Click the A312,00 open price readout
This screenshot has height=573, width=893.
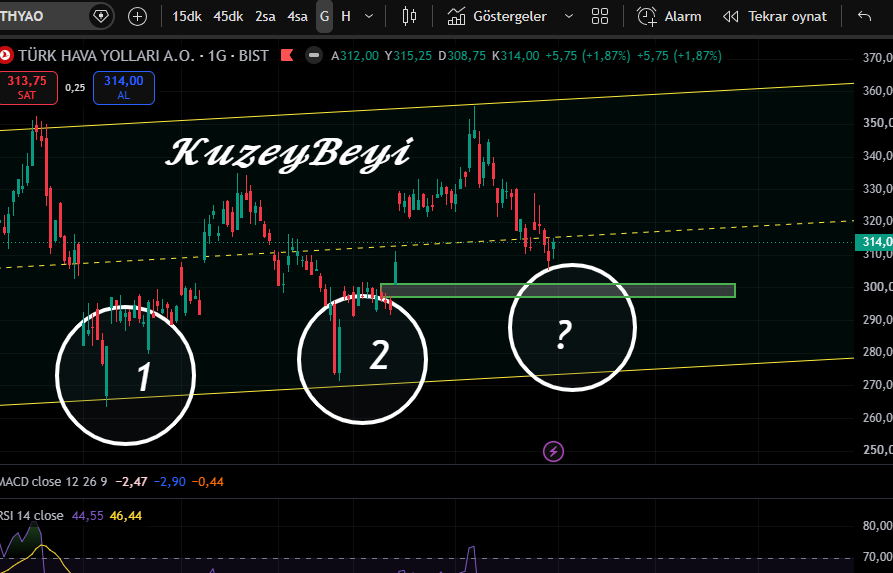coord(355,56)
